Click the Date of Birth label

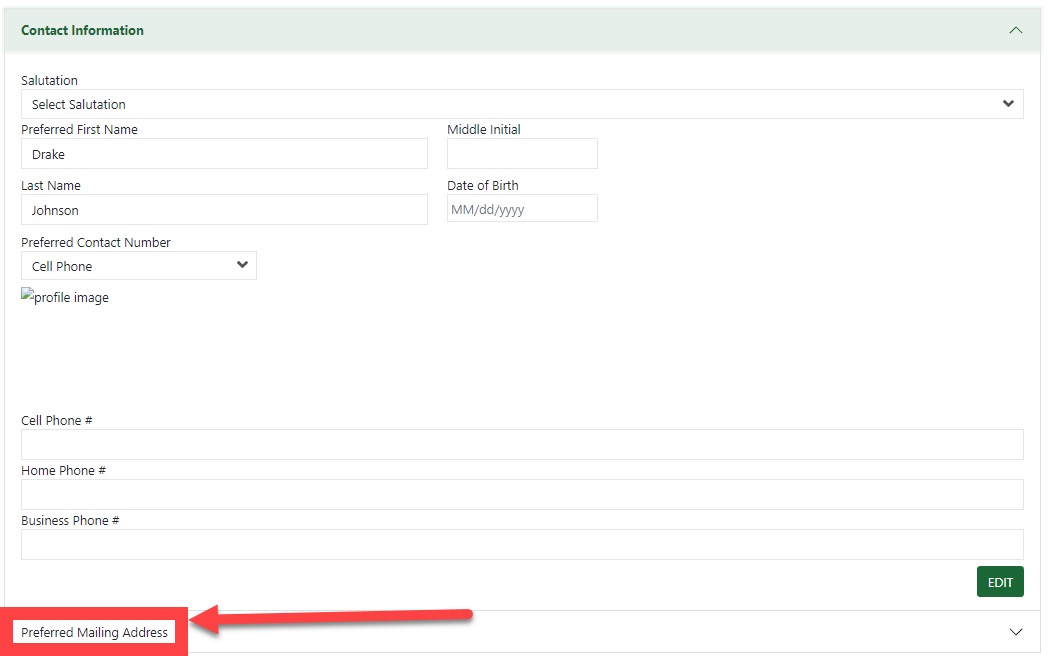pyautogui.click(x=483, y=185)
